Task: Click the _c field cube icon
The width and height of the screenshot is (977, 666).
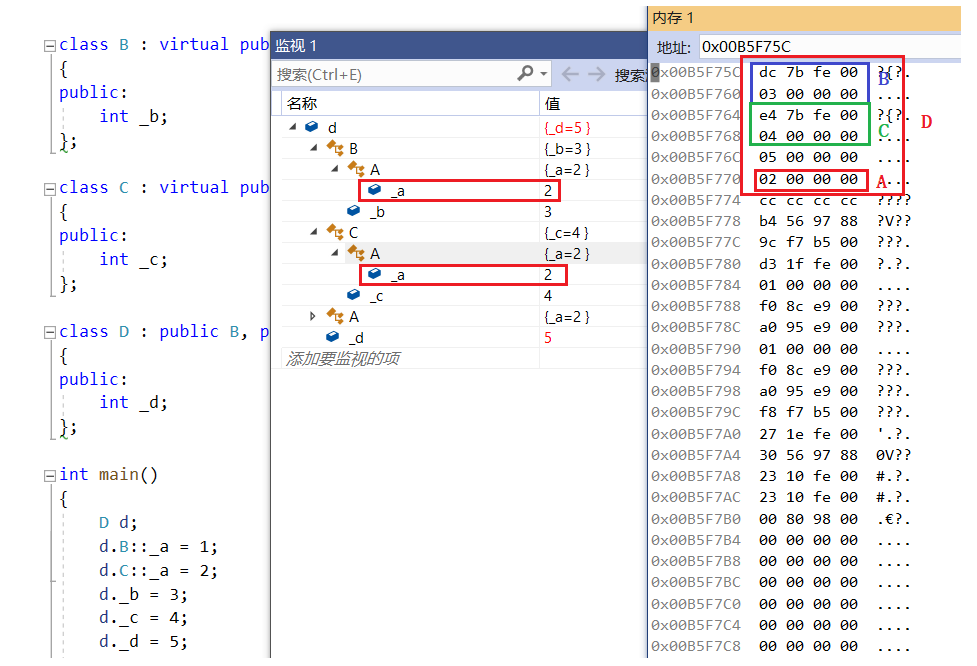Action: click(x=354, y=294)
